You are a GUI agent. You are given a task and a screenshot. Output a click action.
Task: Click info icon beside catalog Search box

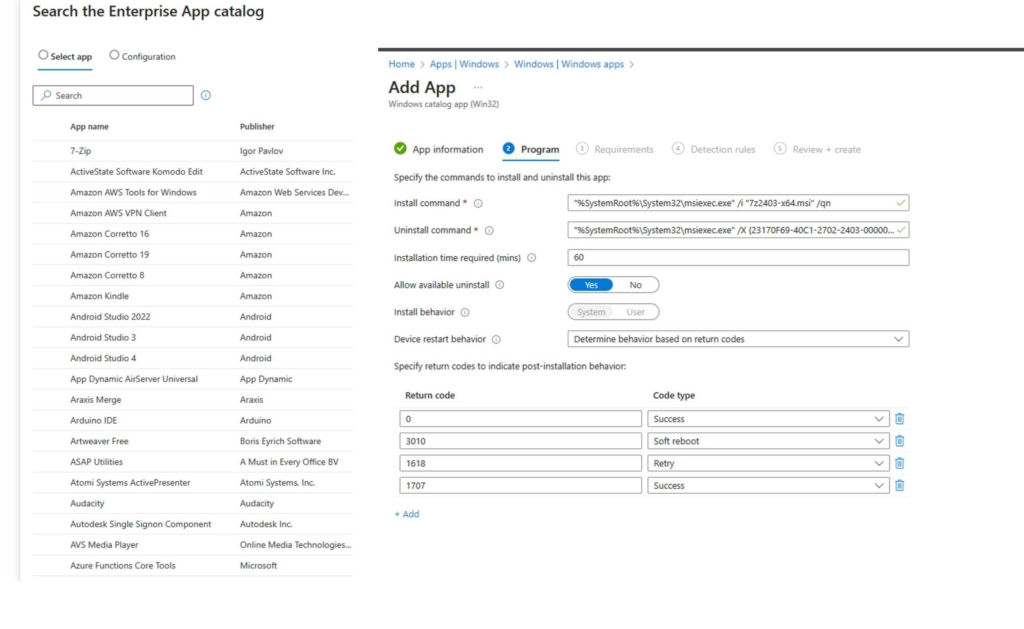206,96
